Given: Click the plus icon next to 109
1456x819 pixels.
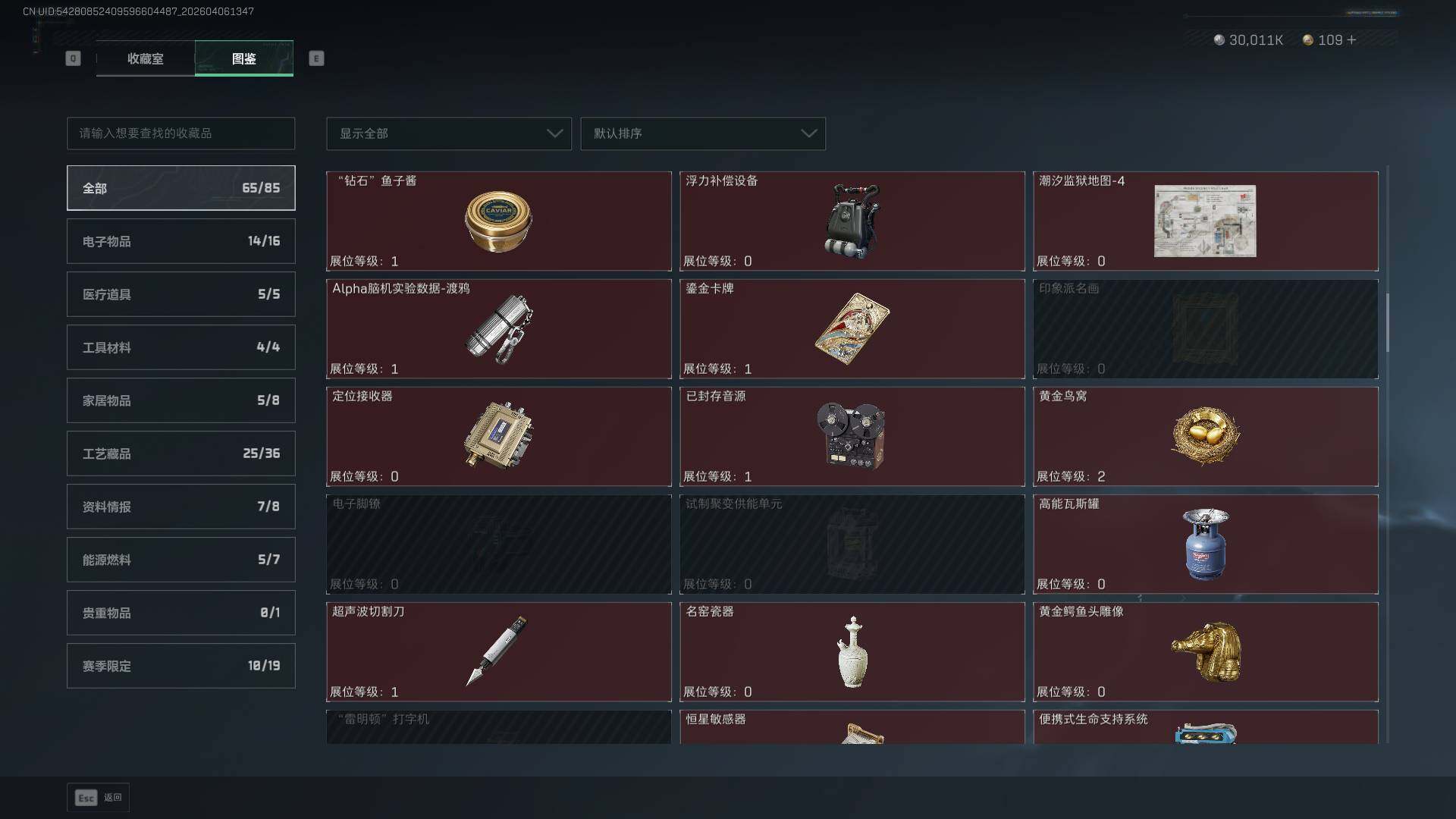Looking at the screenshot, I should coord(1351,39).
